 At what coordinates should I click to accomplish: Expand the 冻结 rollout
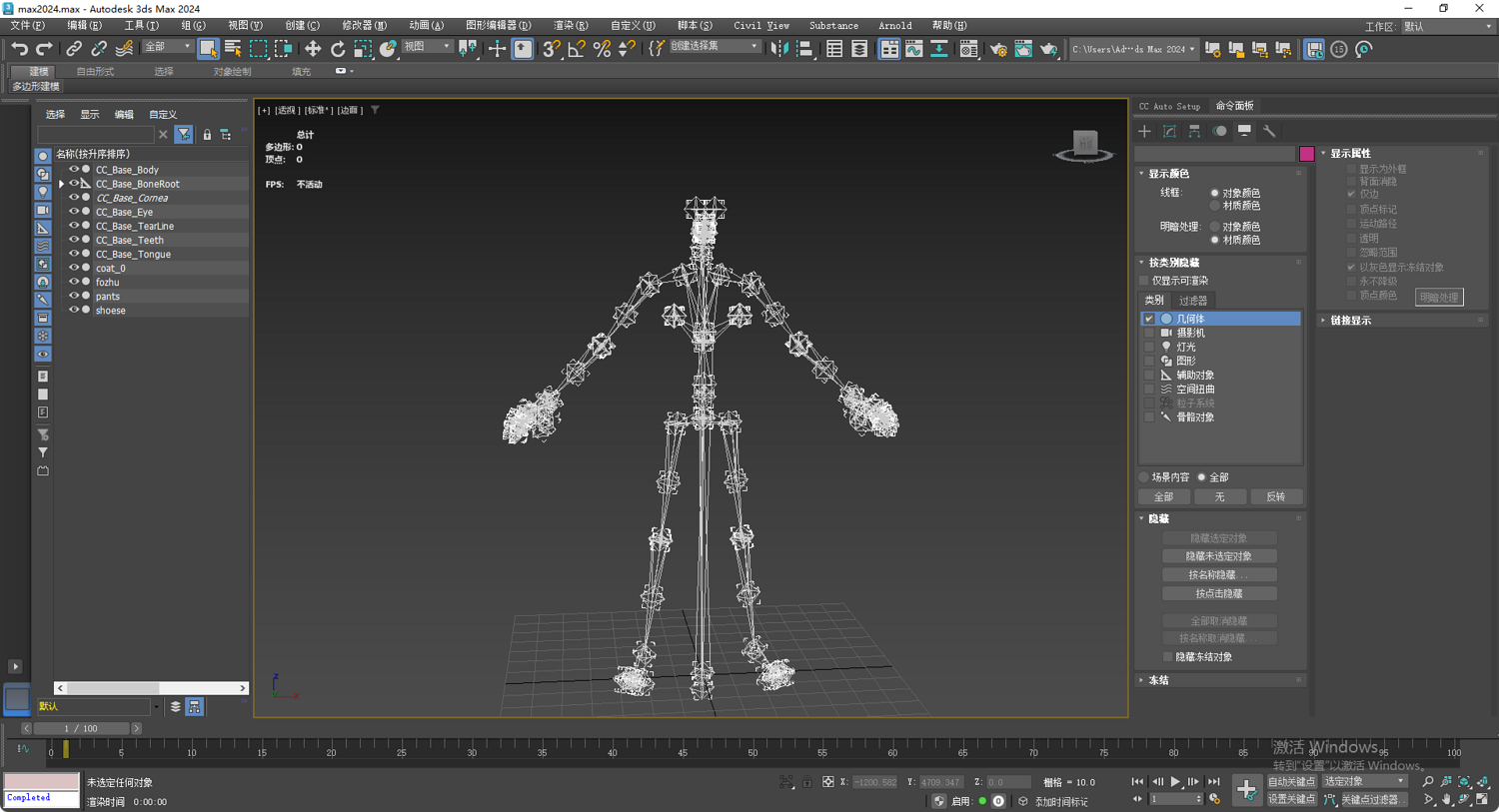pyautogui.click(x=1158, y=680)
